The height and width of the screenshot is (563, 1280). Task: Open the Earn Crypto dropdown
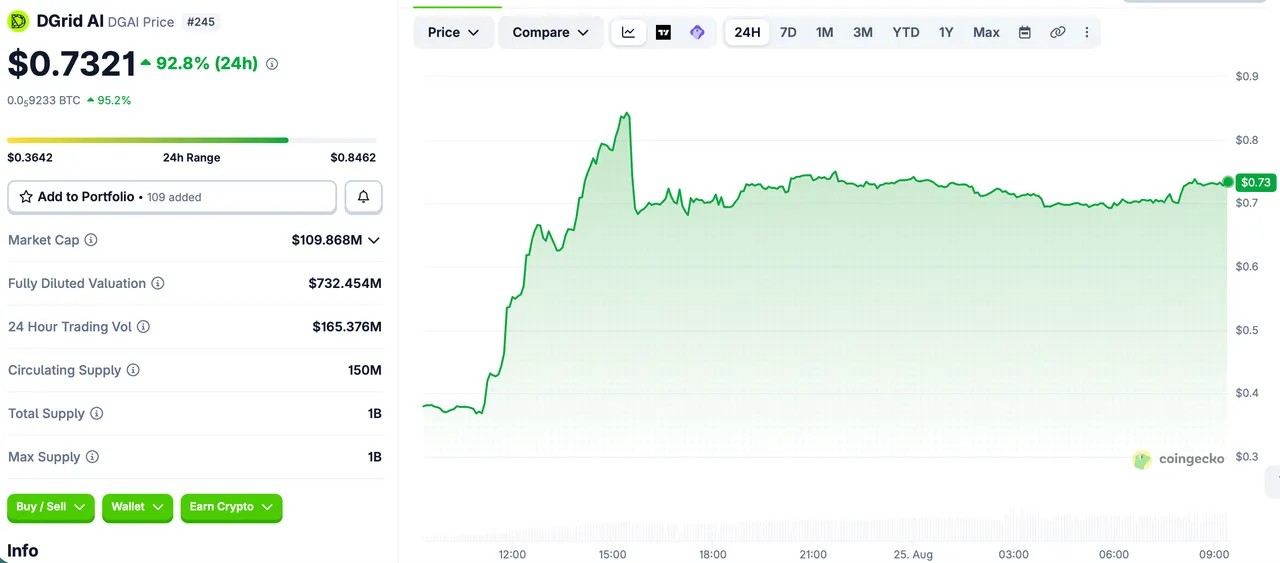[x=232, y=507]
